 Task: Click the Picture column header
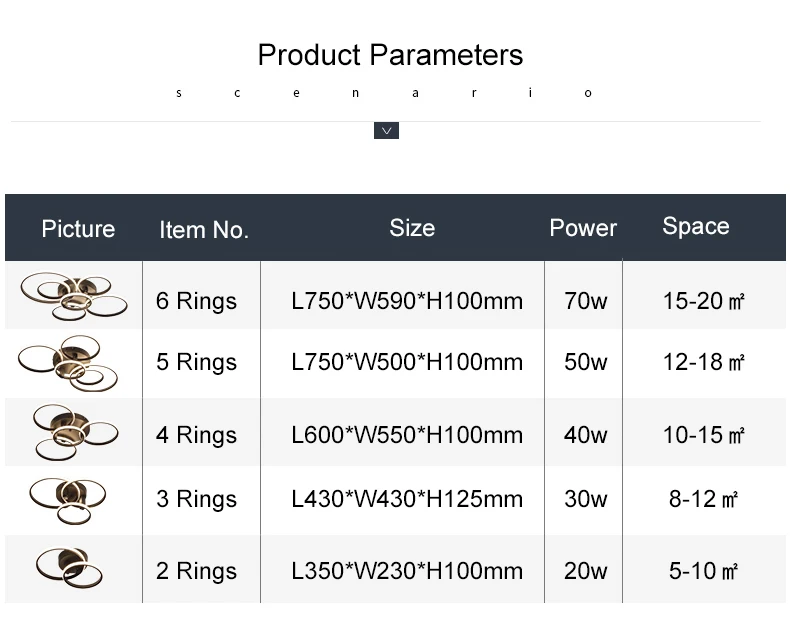(x=78, y=229)
